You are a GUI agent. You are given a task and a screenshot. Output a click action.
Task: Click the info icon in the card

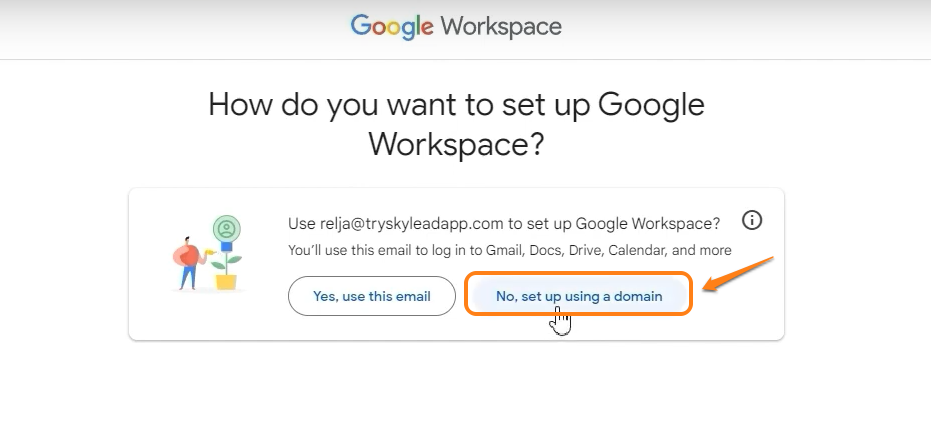click(752, 221)
